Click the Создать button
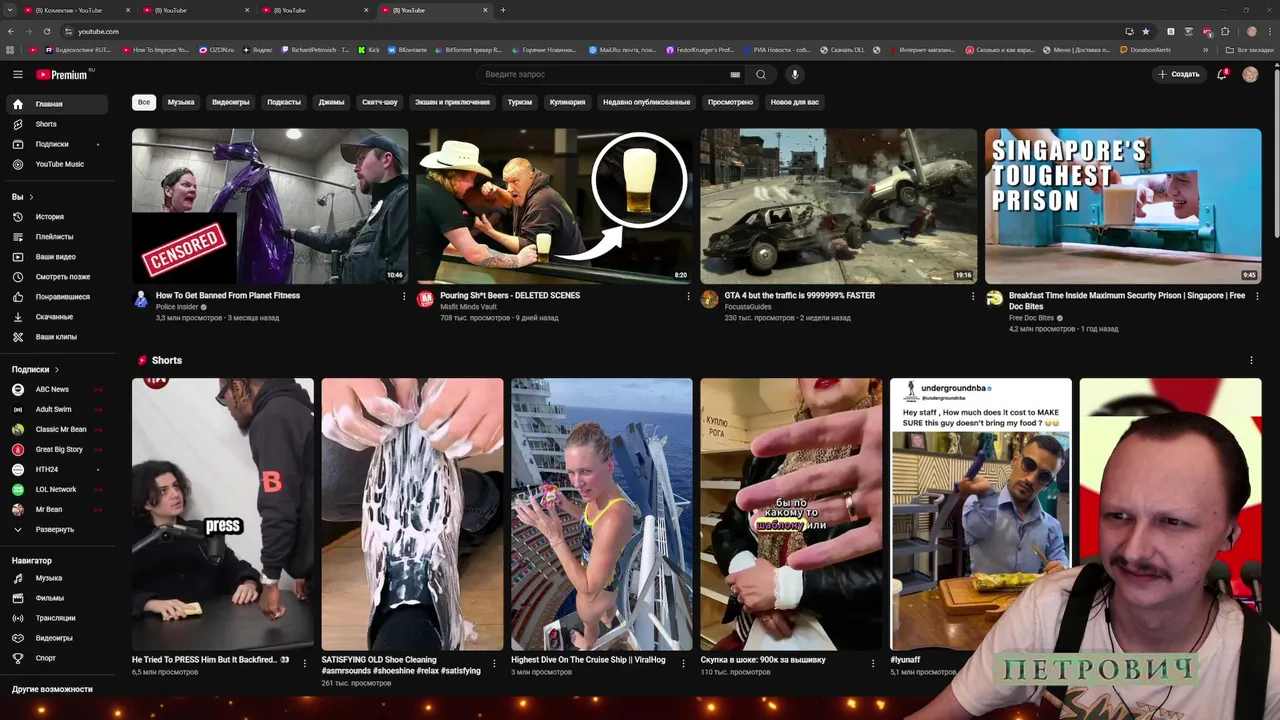 click(1178, 74)
